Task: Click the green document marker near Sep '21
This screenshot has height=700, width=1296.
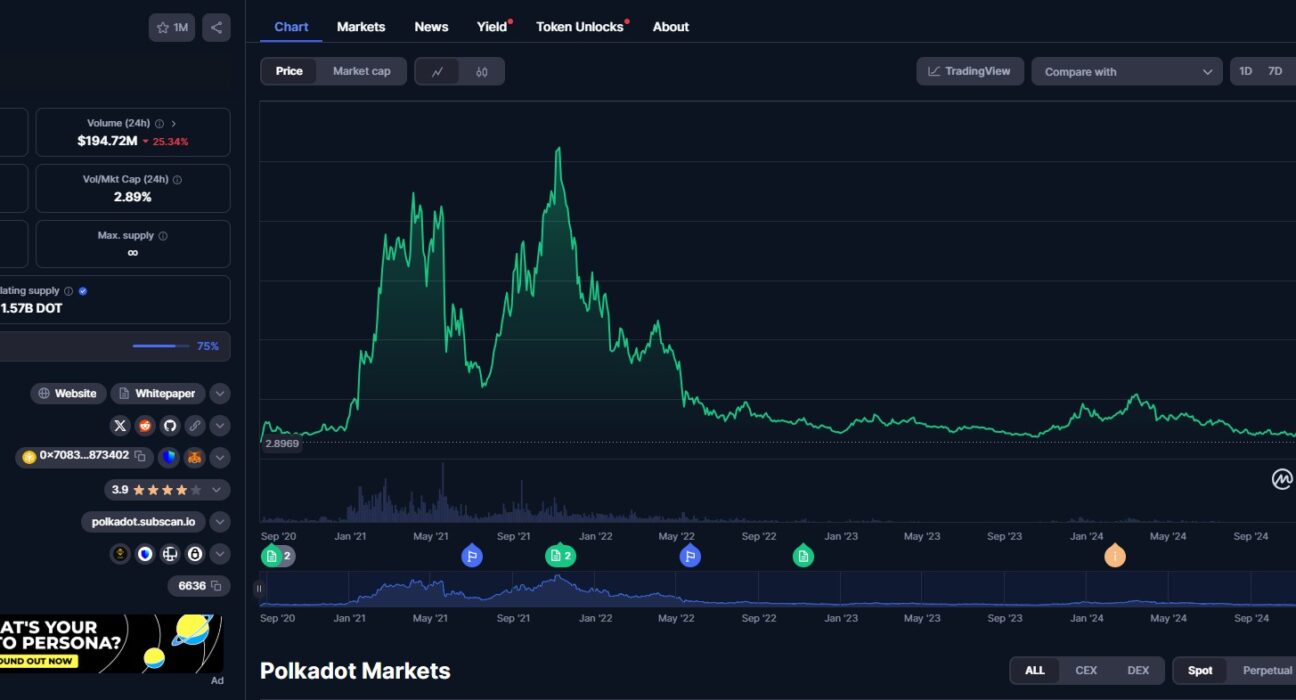Action: click(560, 556)
